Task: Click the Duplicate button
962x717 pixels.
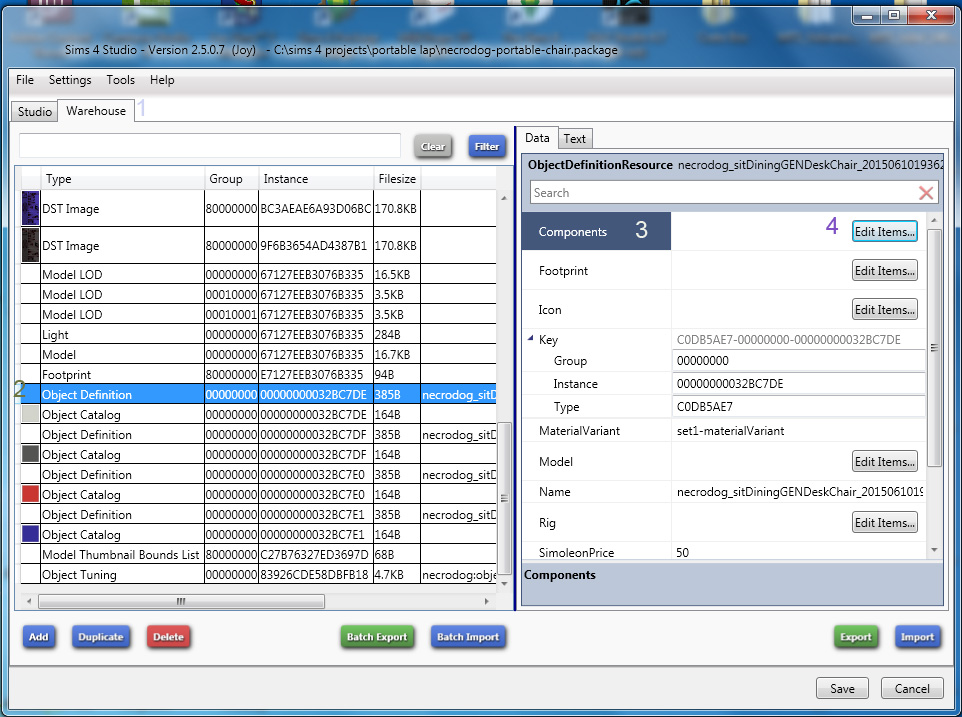Action: tap(101, 637)
